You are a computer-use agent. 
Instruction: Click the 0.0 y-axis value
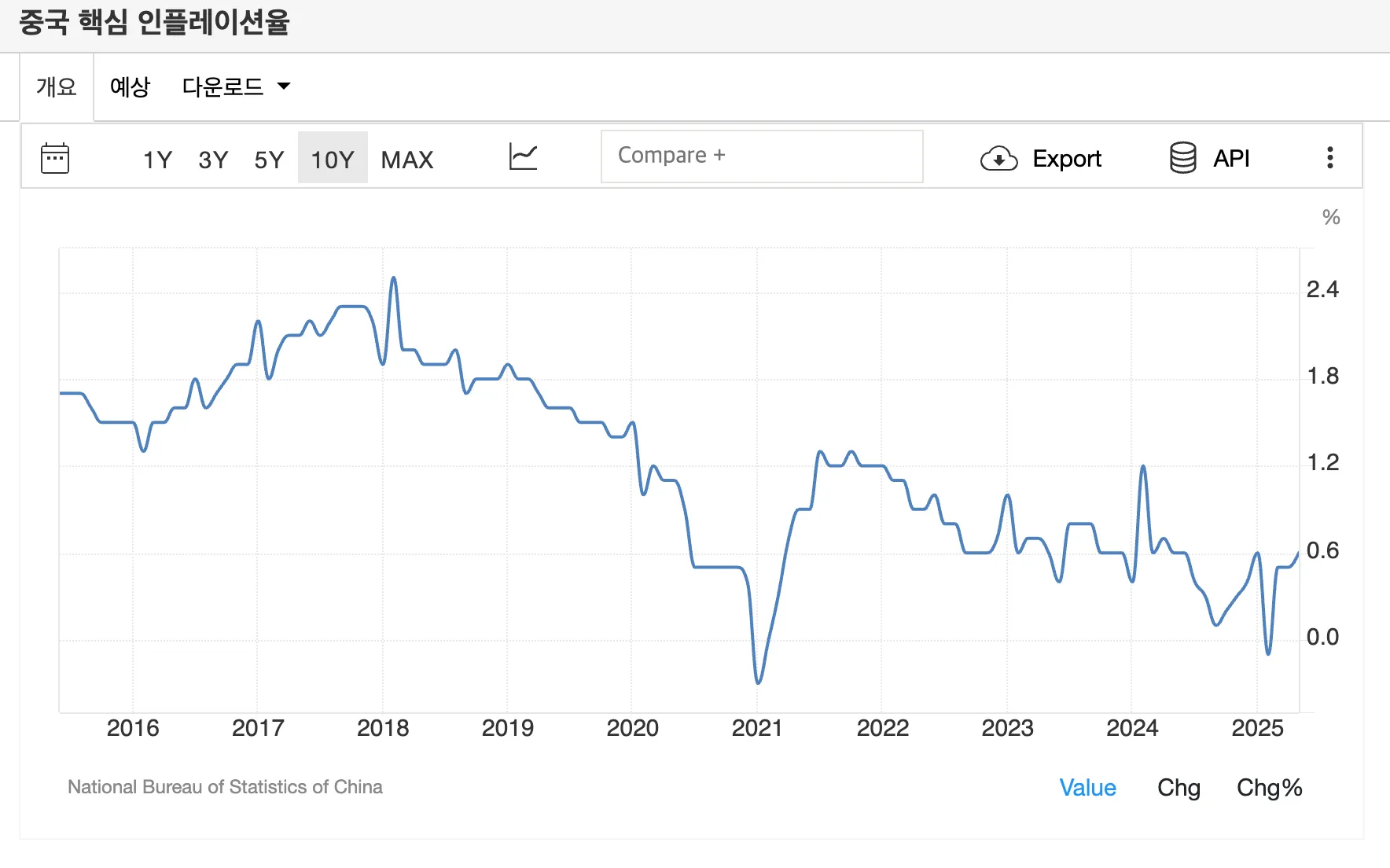tap(1322, 638)
